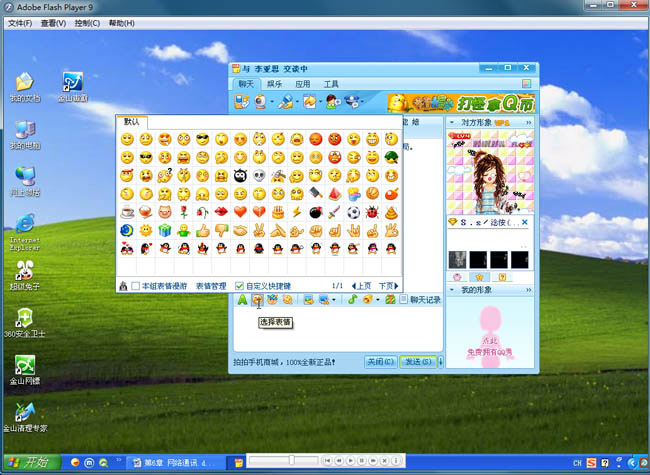Screen dimensions: 650x475
Task: Go to next emoticon page 下页
Action: pos(388,286)
